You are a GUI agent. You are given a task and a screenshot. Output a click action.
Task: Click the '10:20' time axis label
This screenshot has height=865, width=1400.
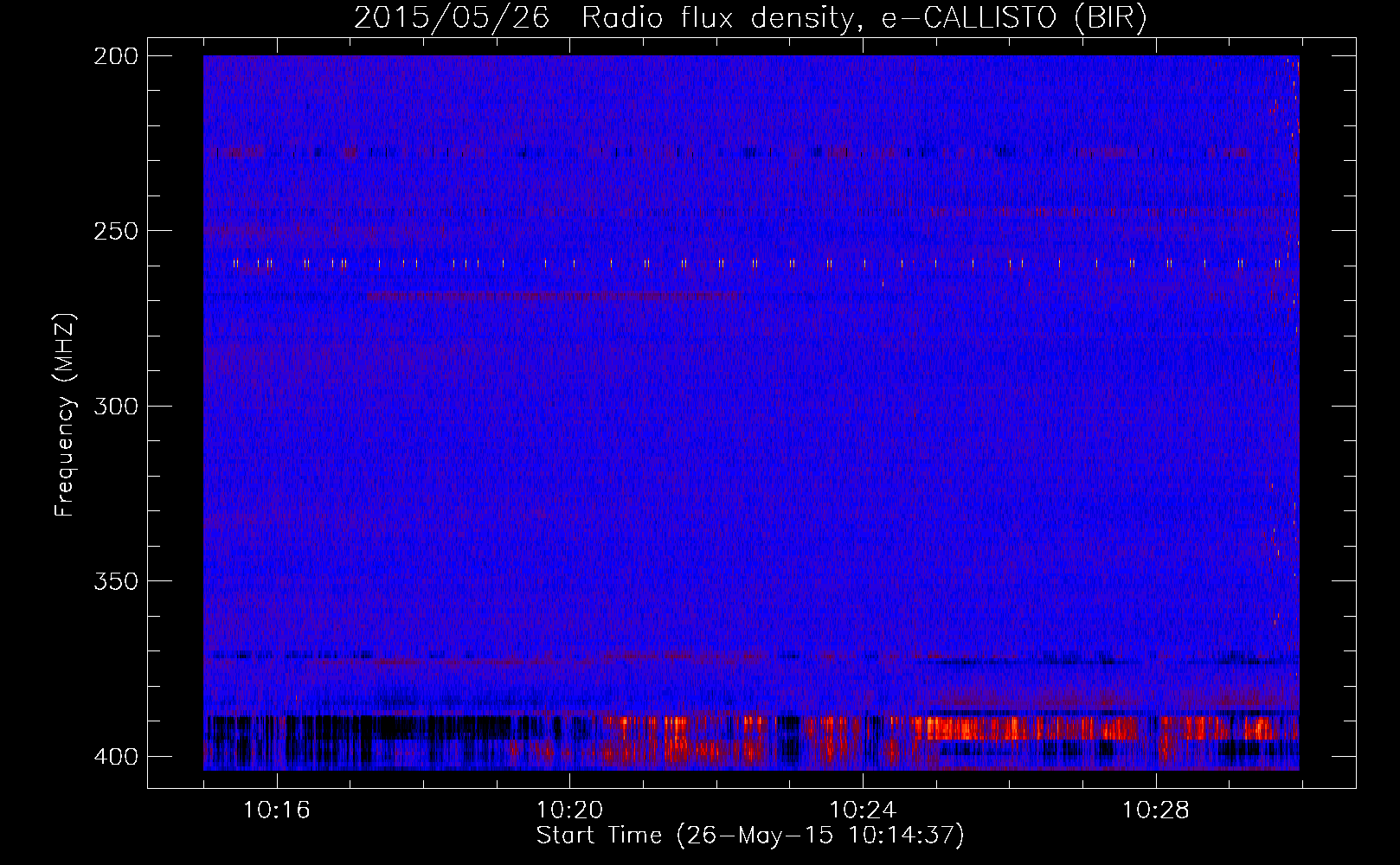click(x=569, y=810)
